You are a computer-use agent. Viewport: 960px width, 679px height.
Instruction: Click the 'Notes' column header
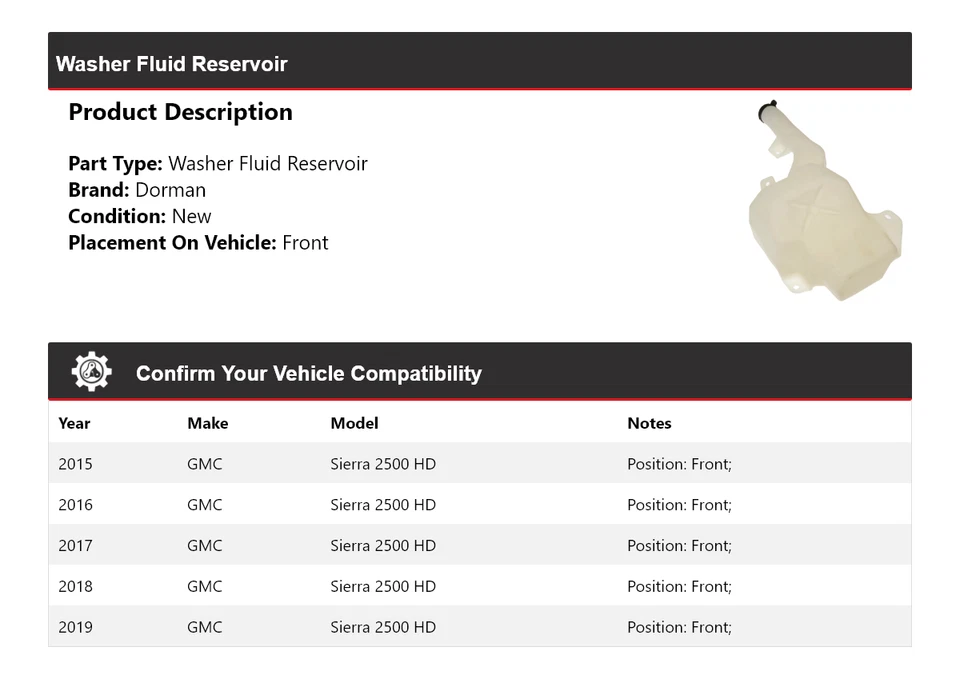649,423
